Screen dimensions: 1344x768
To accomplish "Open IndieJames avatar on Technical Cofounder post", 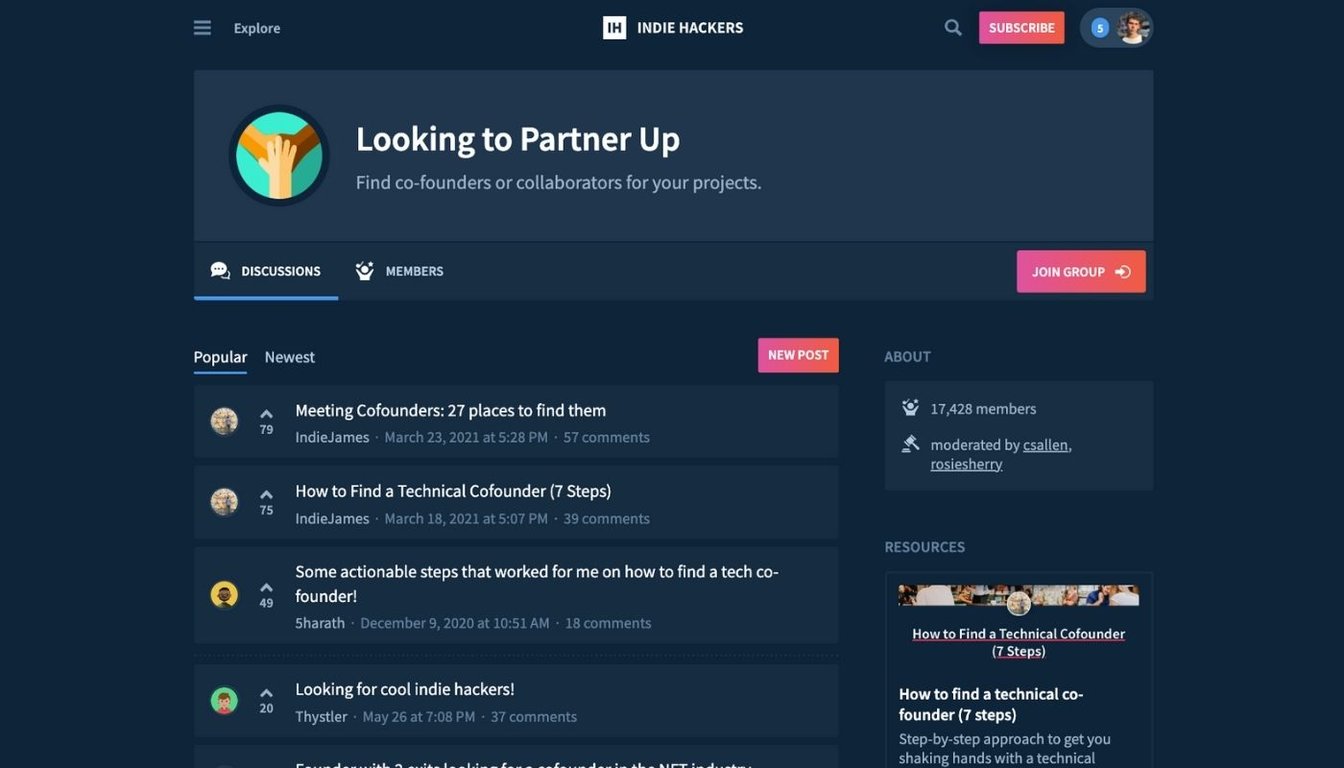I will point(224,502).
